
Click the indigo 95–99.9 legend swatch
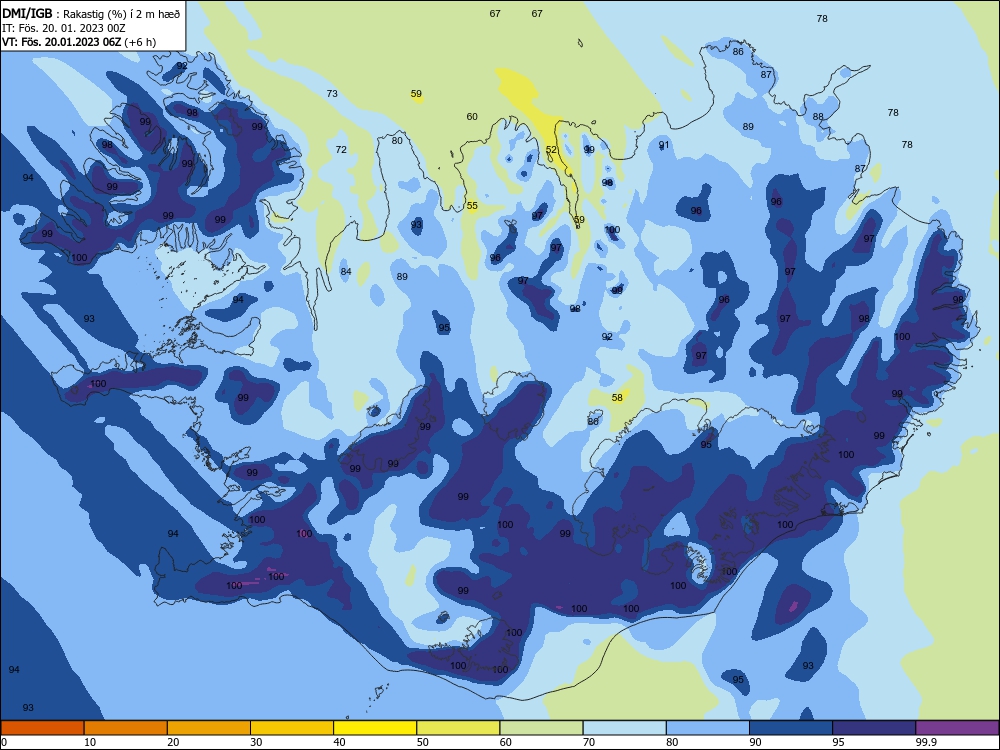point(874,728)
